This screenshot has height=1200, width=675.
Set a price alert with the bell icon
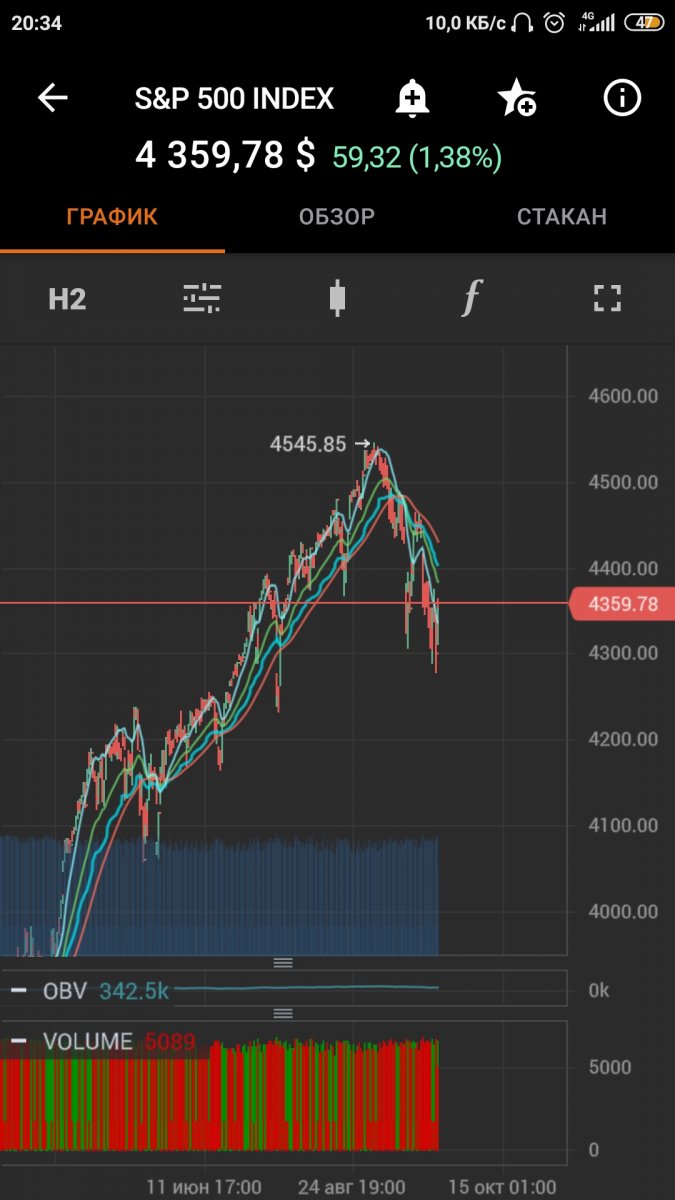pyautogui.click(x=411, y=98)
